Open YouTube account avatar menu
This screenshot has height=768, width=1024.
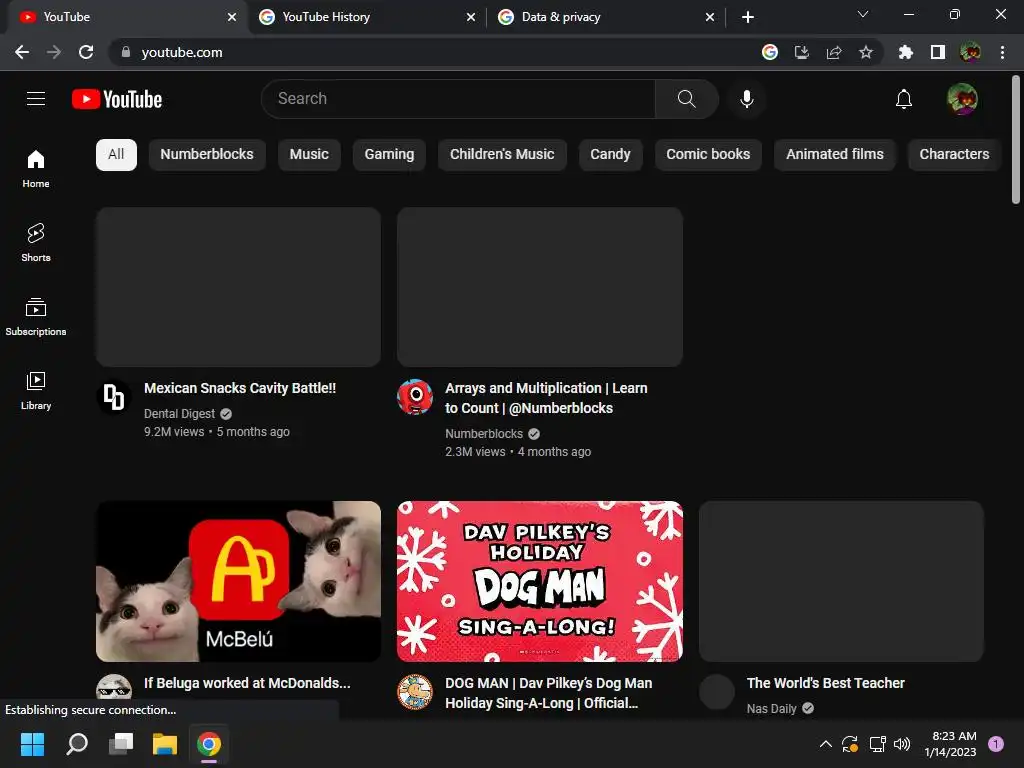962,99
